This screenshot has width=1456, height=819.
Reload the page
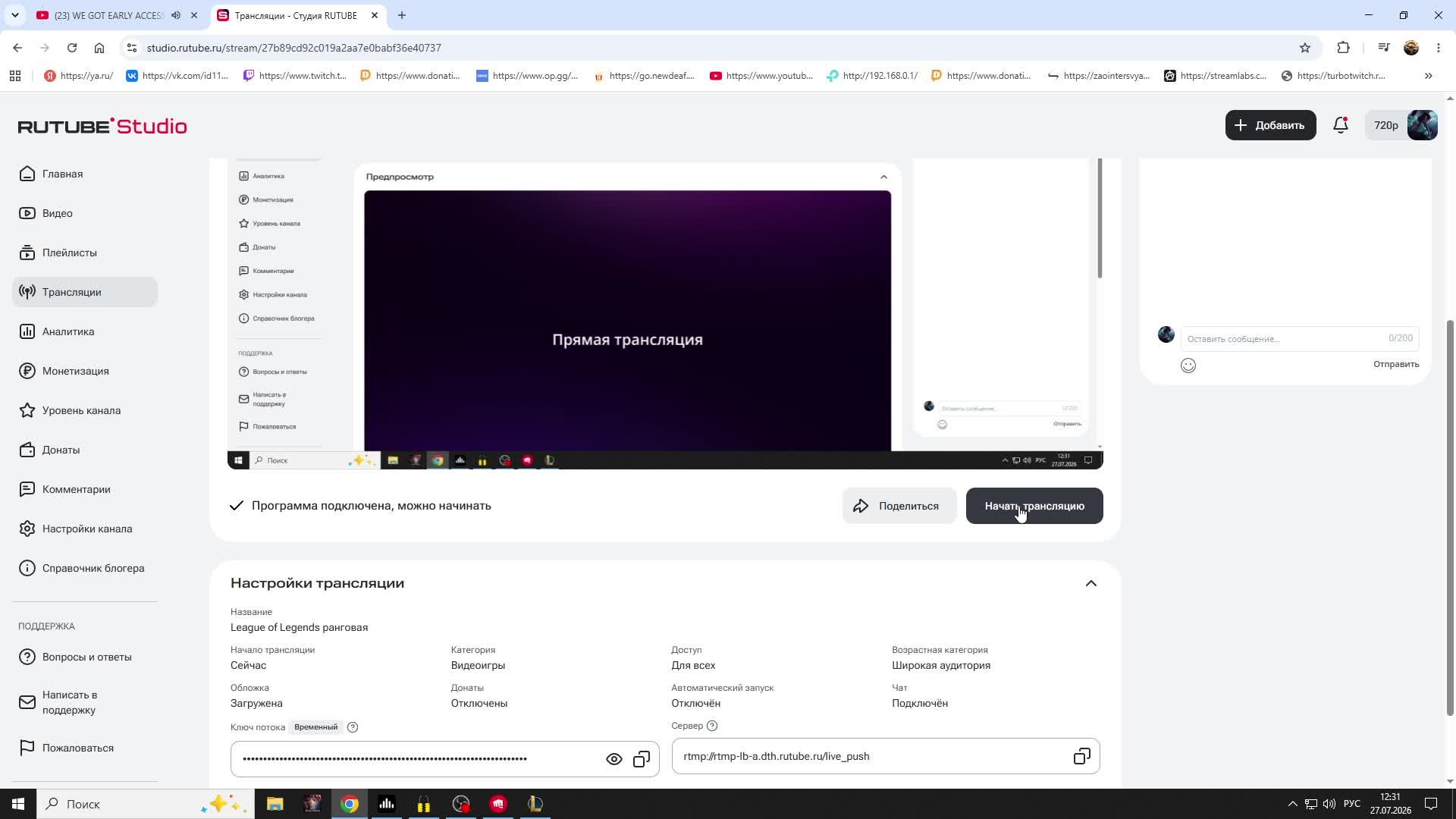point(72,48)
